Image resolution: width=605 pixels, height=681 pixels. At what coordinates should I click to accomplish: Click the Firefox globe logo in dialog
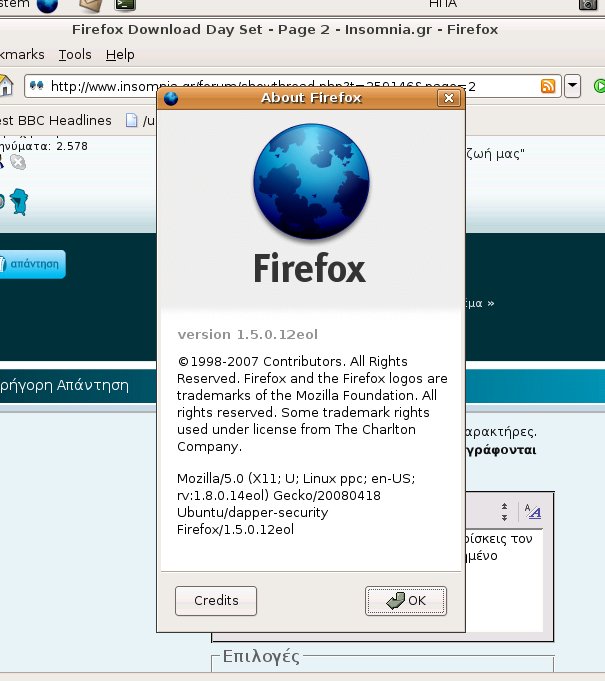(x=311, y=182)
